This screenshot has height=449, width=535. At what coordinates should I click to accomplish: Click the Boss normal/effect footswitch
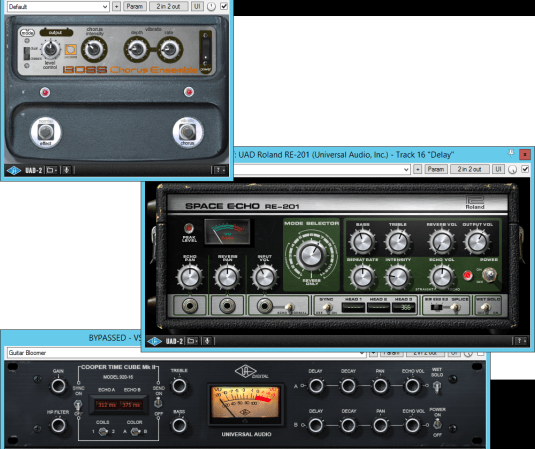point(46,132)
